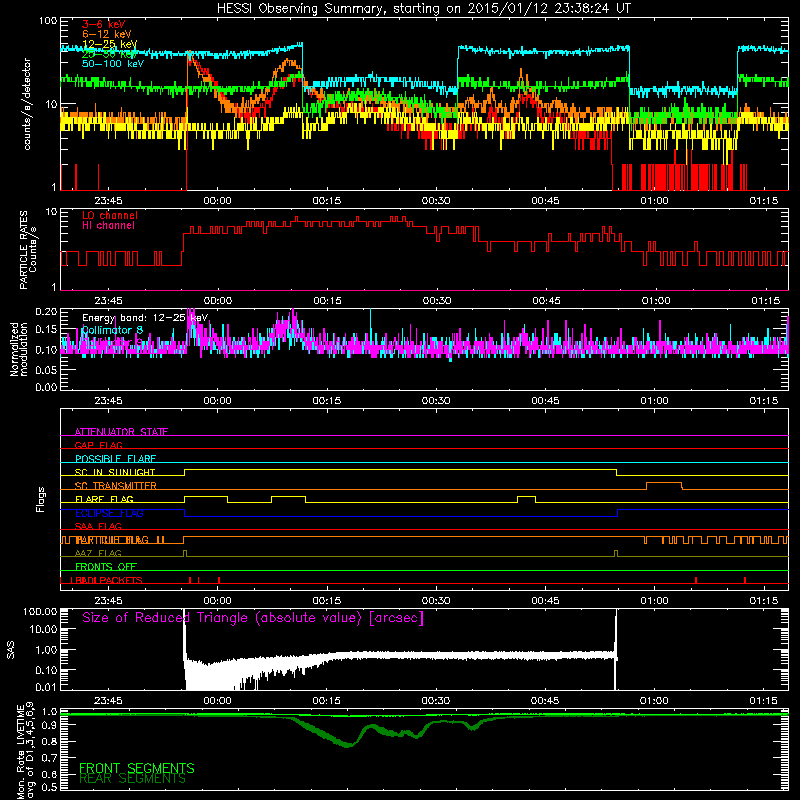Click the 100 y-axis value on the top plot
The height and width of the screenshot is (800, 800).
click(48, 21)
